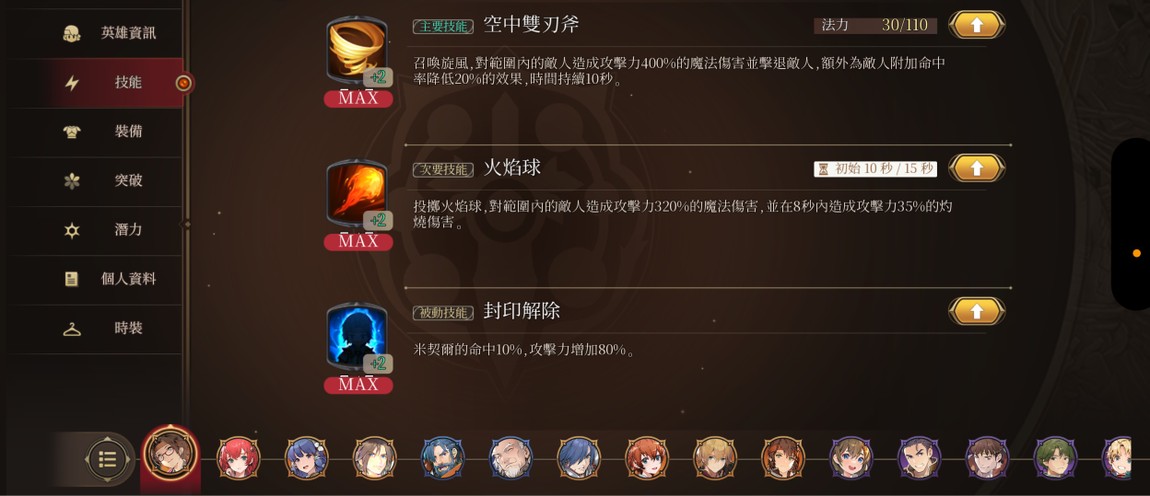Open the hero list menu icon
The image size is (1150, 496).
pyautogui.click(x=108, y=460)
